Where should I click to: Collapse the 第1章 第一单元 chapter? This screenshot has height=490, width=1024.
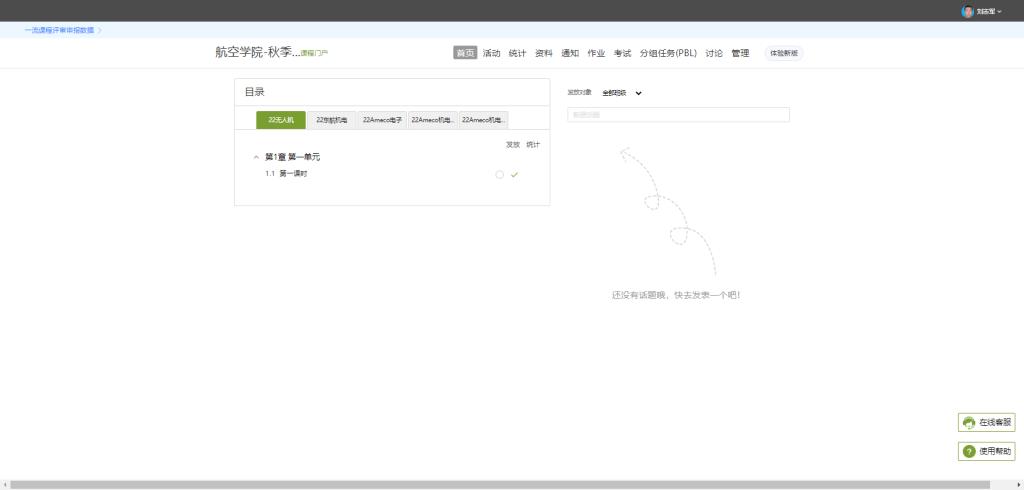pyautogui.click(x=256, y=157)
